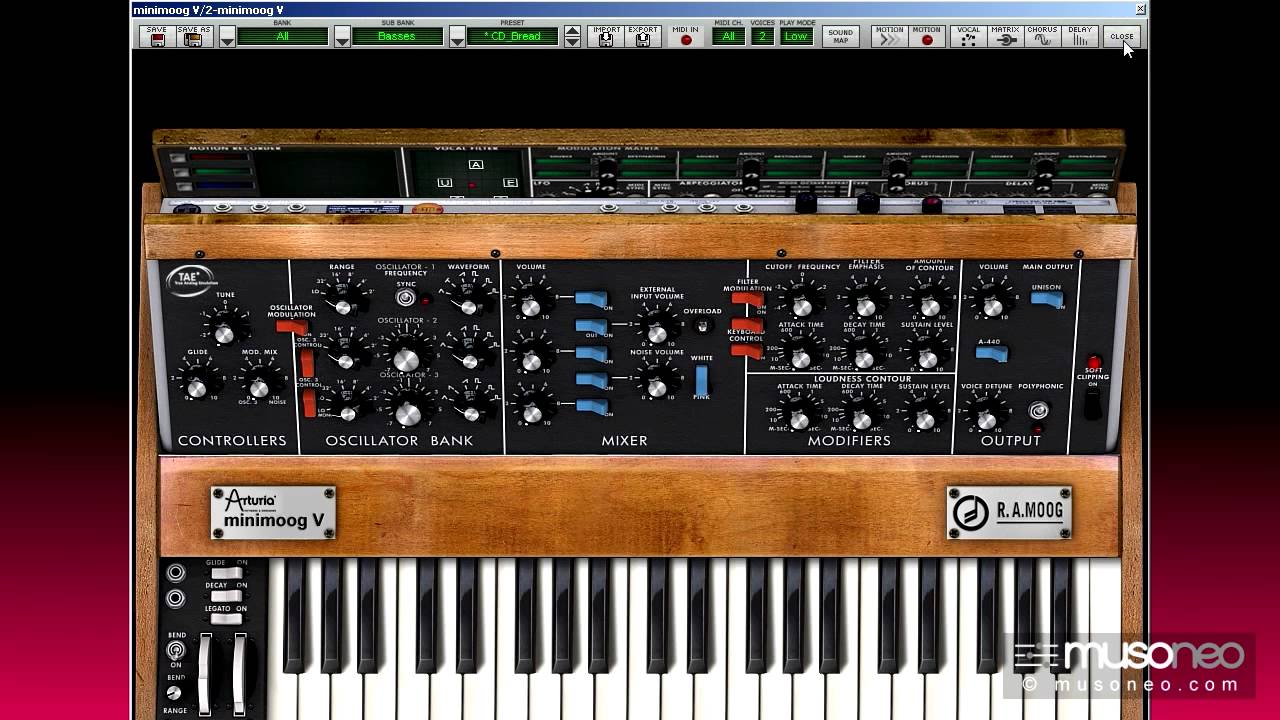Open the MIDI channel All selector

(x=728, y=37)
